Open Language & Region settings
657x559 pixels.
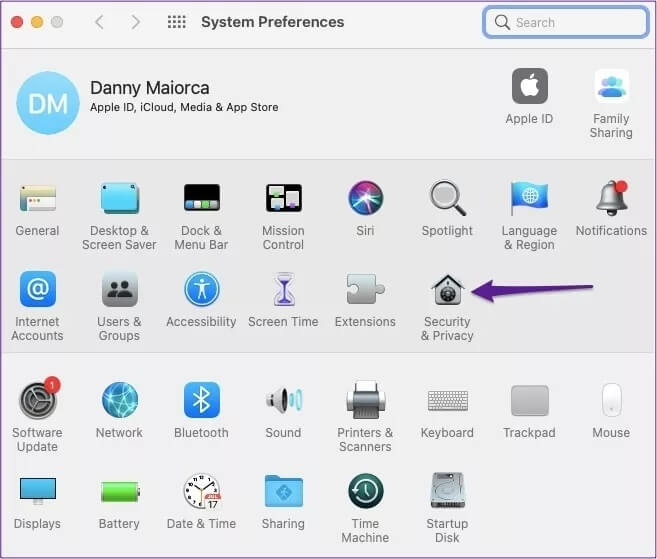tap(529, 198)
